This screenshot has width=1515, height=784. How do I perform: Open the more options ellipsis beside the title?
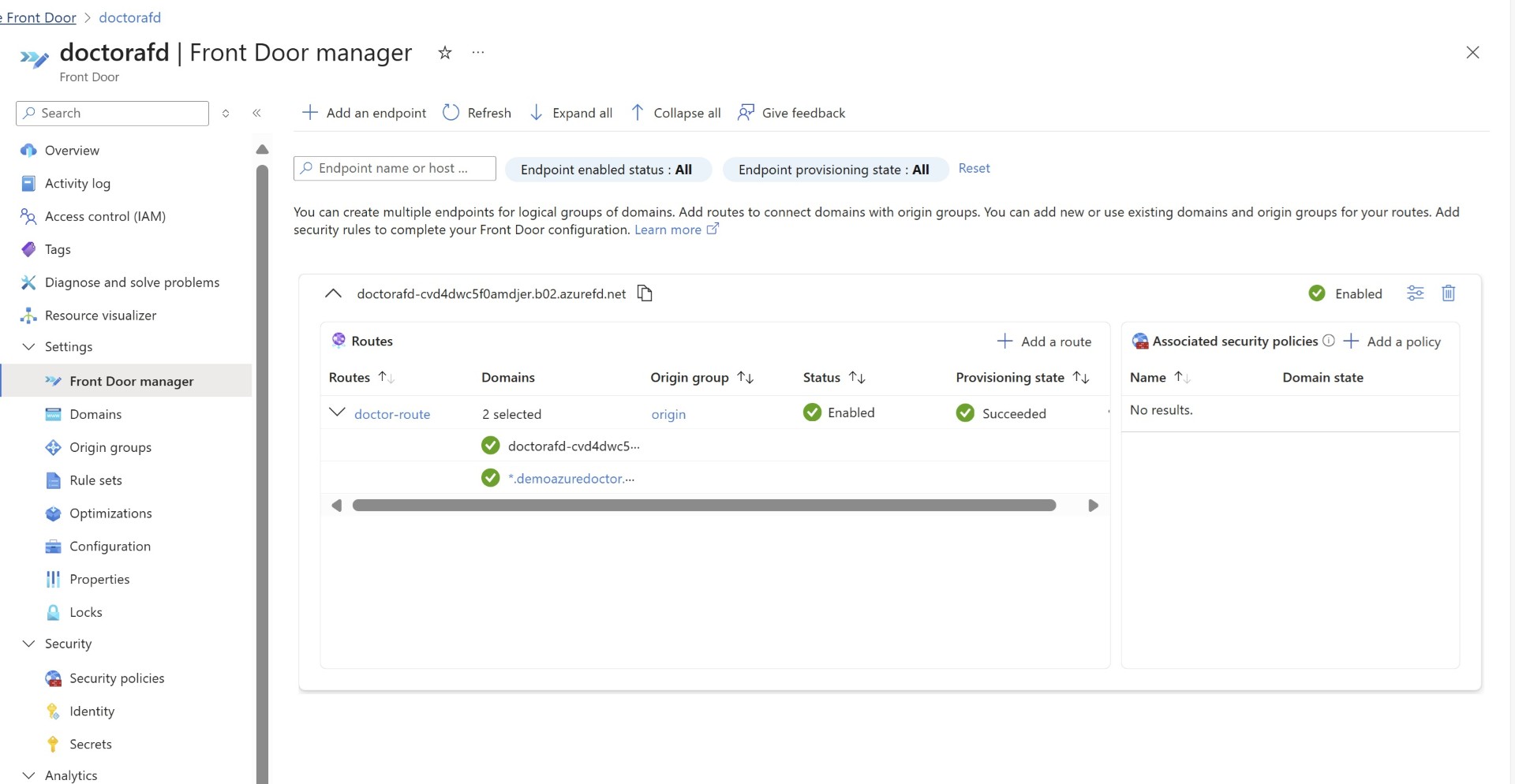pyautogui.click(x=478, y=53)
